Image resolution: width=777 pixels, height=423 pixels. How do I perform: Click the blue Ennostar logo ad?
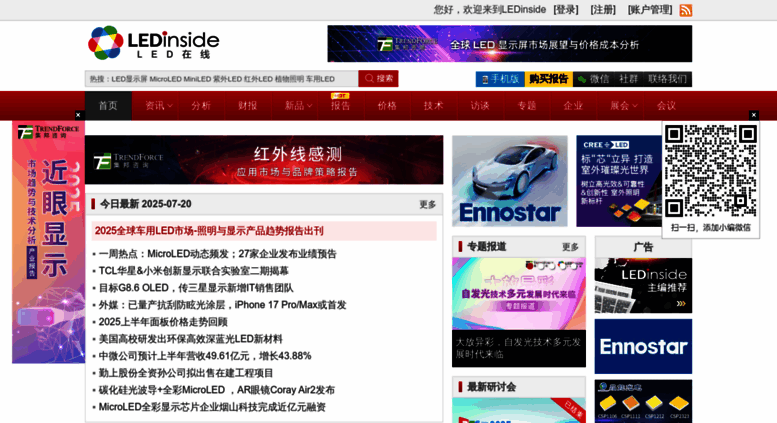pyautogui.click(x=643, y=346)
